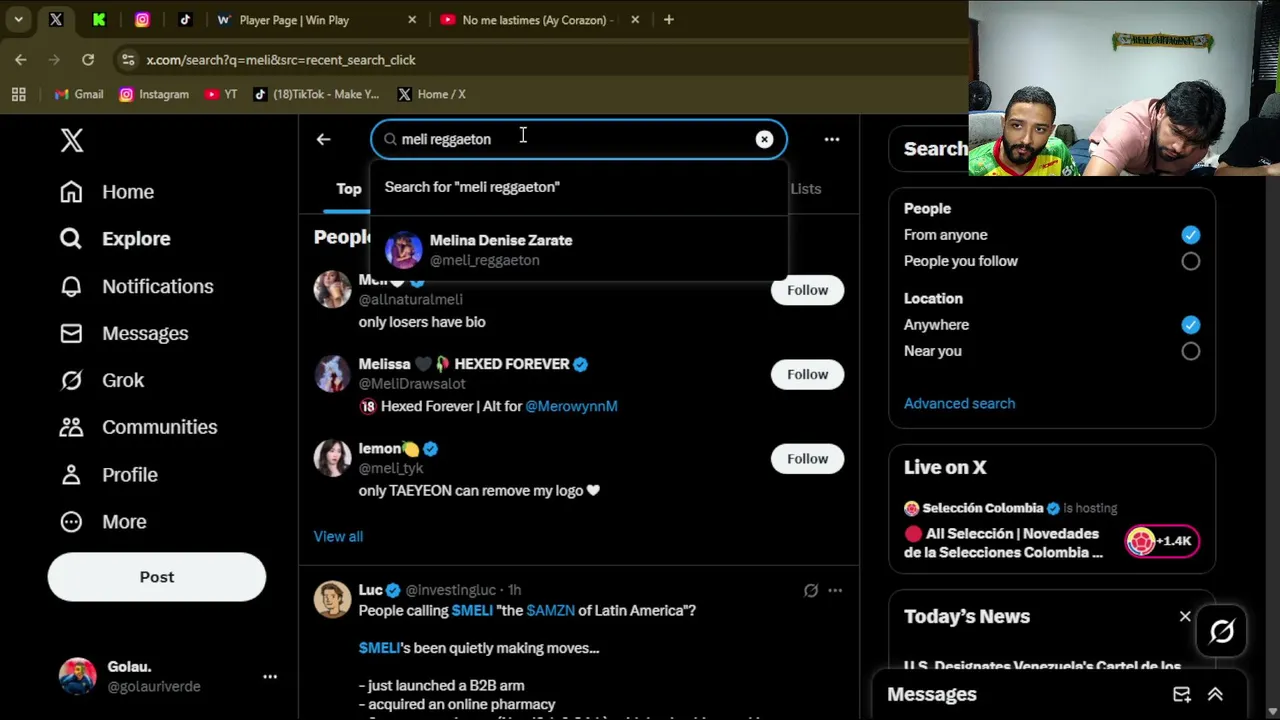The height and width of the screenshot is (720, 1280).
Task: Open @MerowynnM mention link
Action: pyautogui.click(x=571, y=406)
